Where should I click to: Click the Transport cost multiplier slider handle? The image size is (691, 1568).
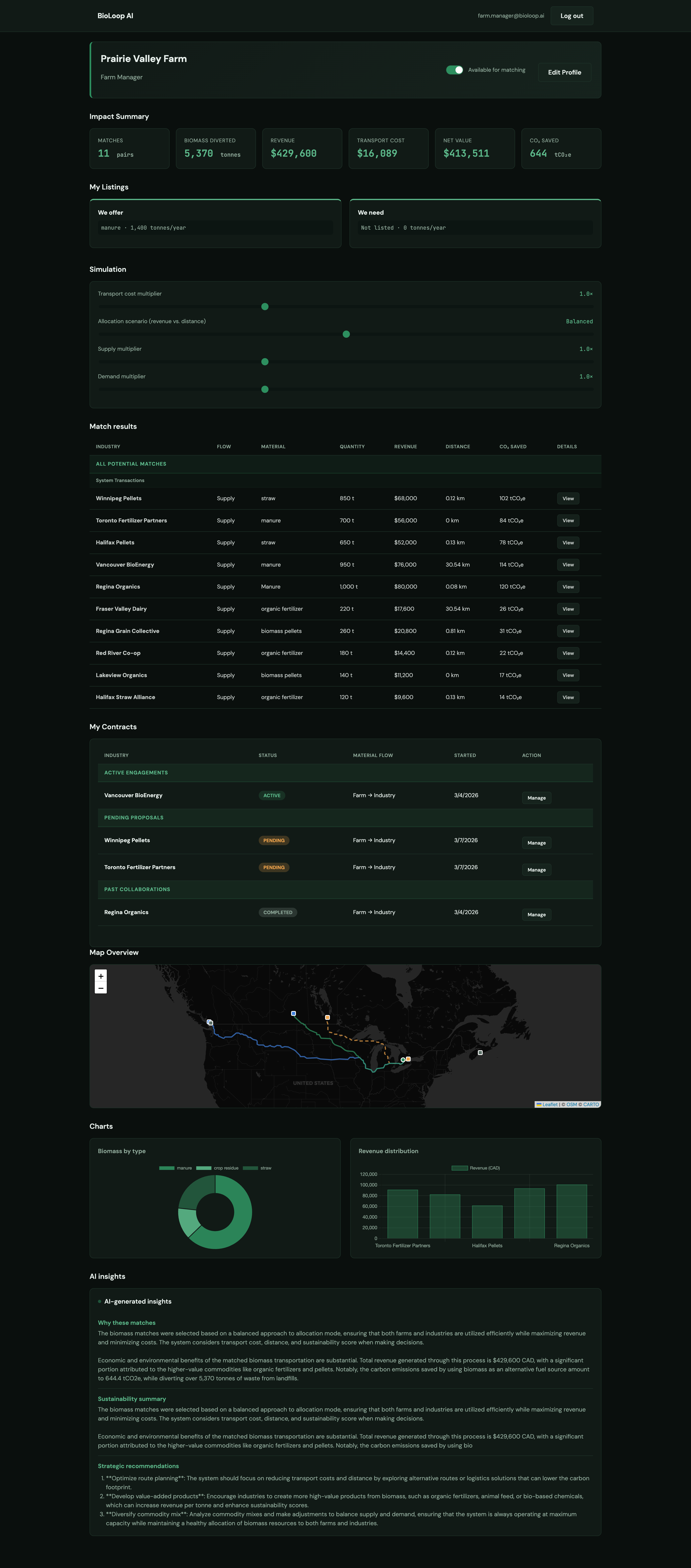coord(265,307)
